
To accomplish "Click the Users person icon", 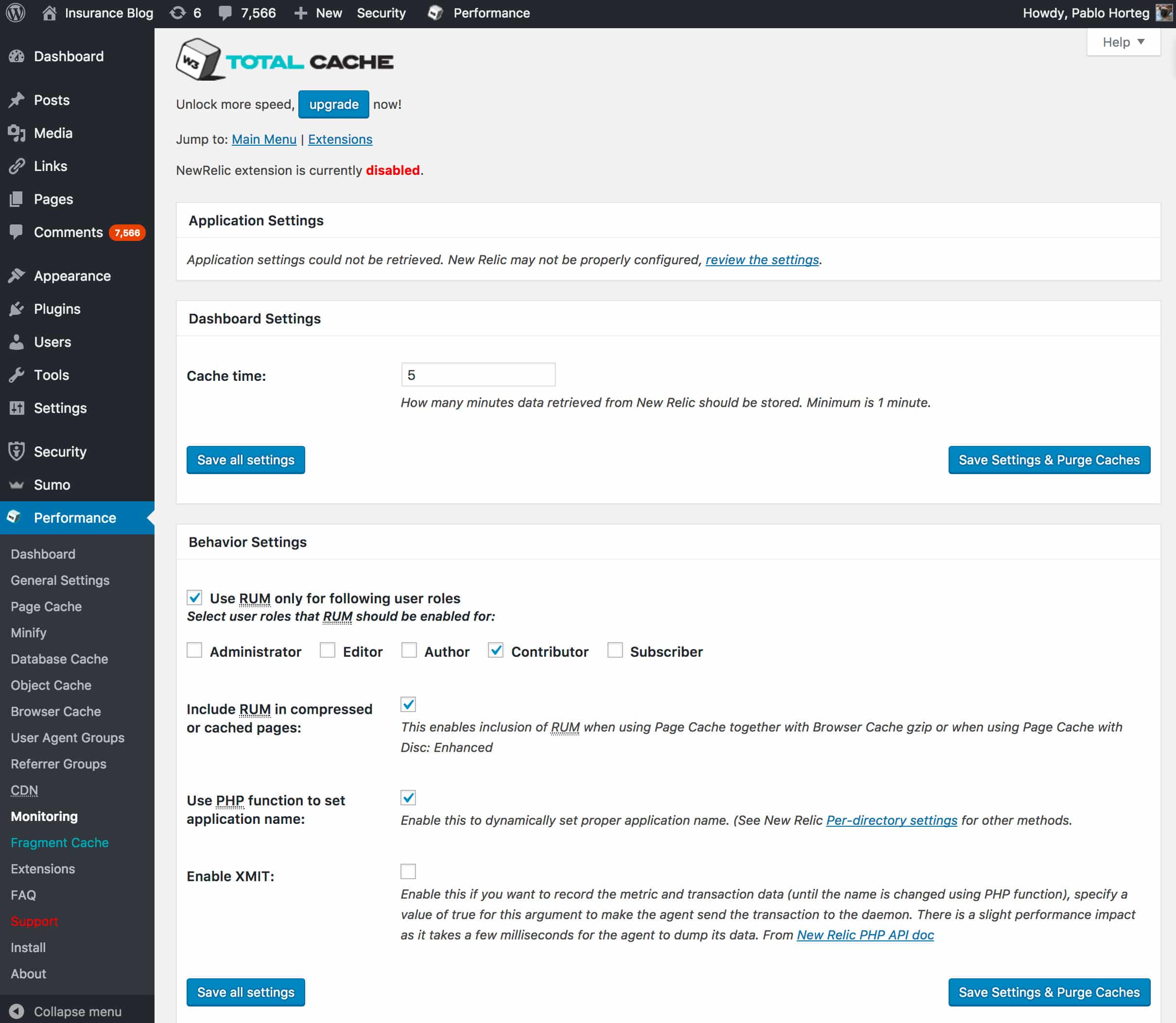I will [17, 342].
